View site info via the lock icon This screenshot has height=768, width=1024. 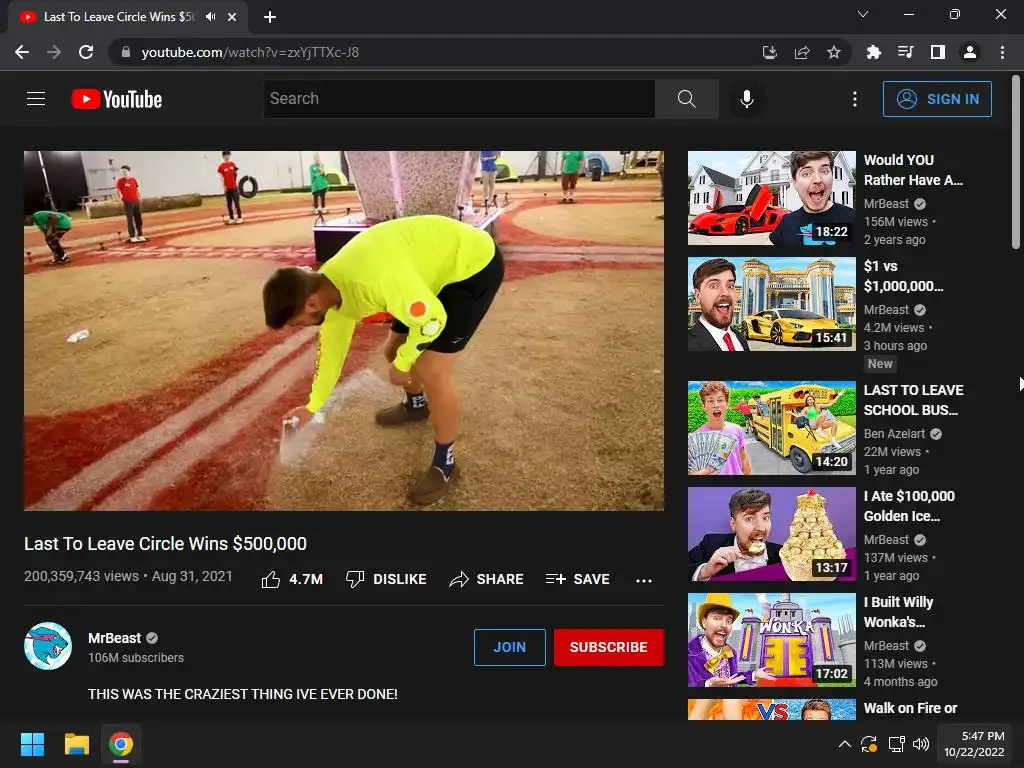click(126, 52)
